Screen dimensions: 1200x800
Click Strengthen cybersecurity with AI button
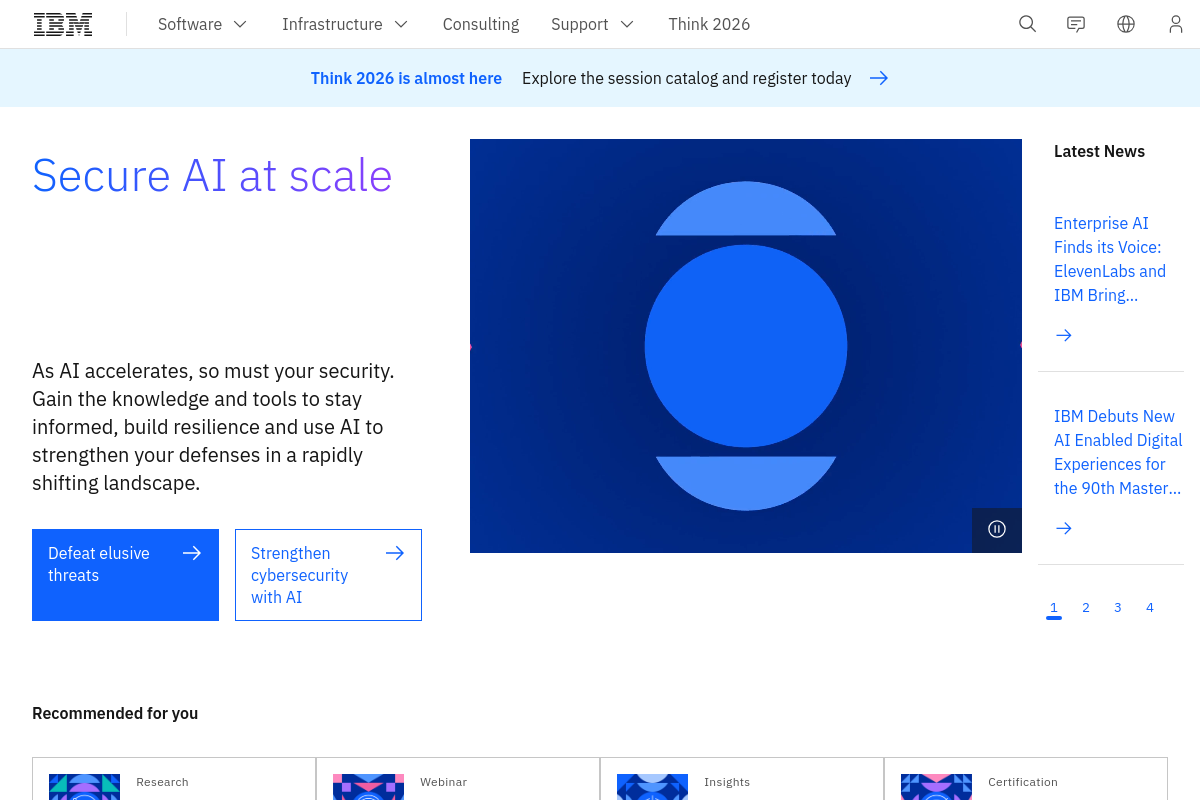coord(328,574)
